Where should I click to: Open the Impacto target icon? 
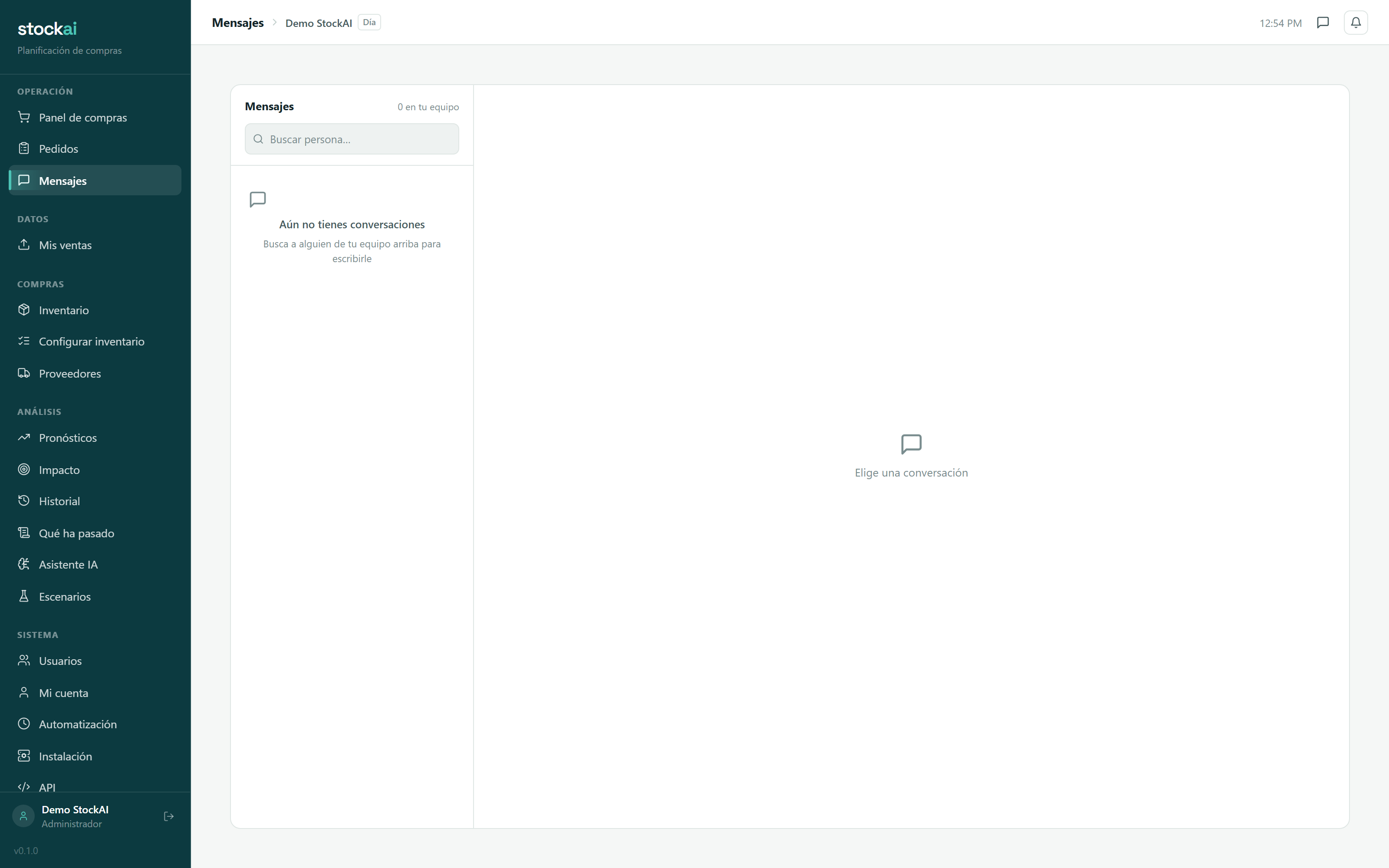coord(23,470)
